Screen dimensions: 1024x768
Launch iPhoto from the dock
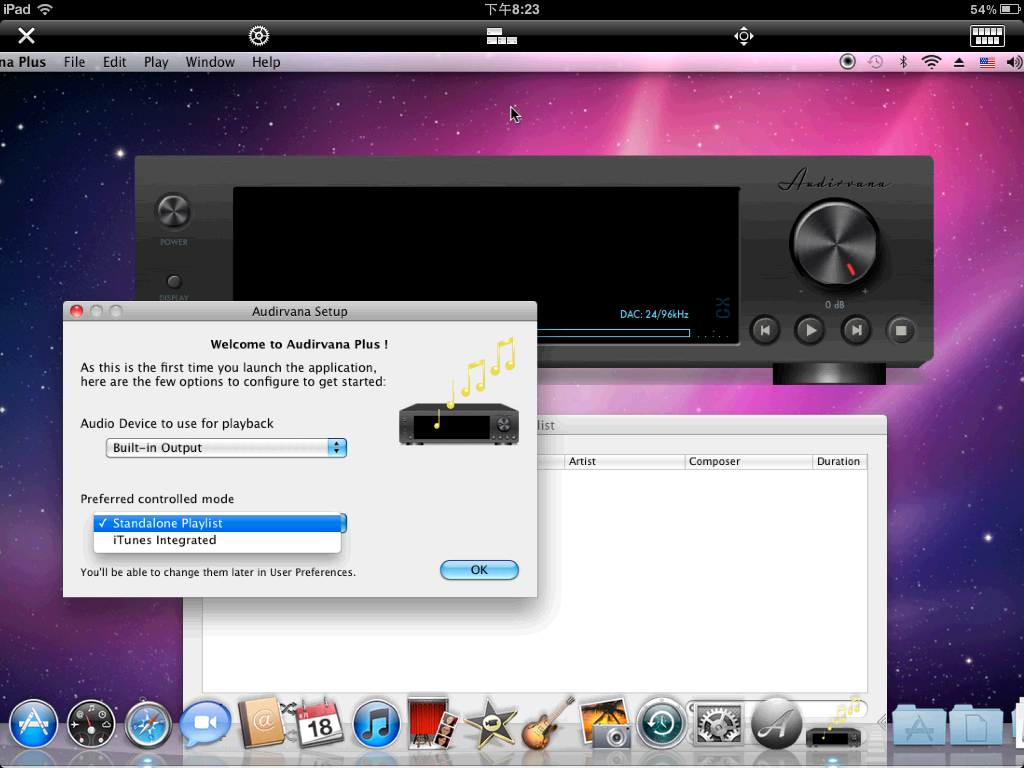click(605, 723)
